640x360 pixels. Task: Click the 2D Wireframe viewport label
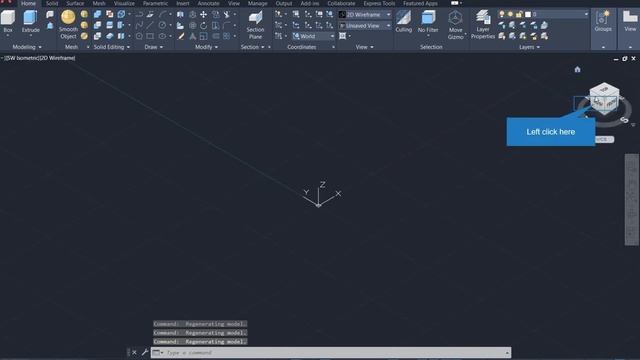pos(57,58)
